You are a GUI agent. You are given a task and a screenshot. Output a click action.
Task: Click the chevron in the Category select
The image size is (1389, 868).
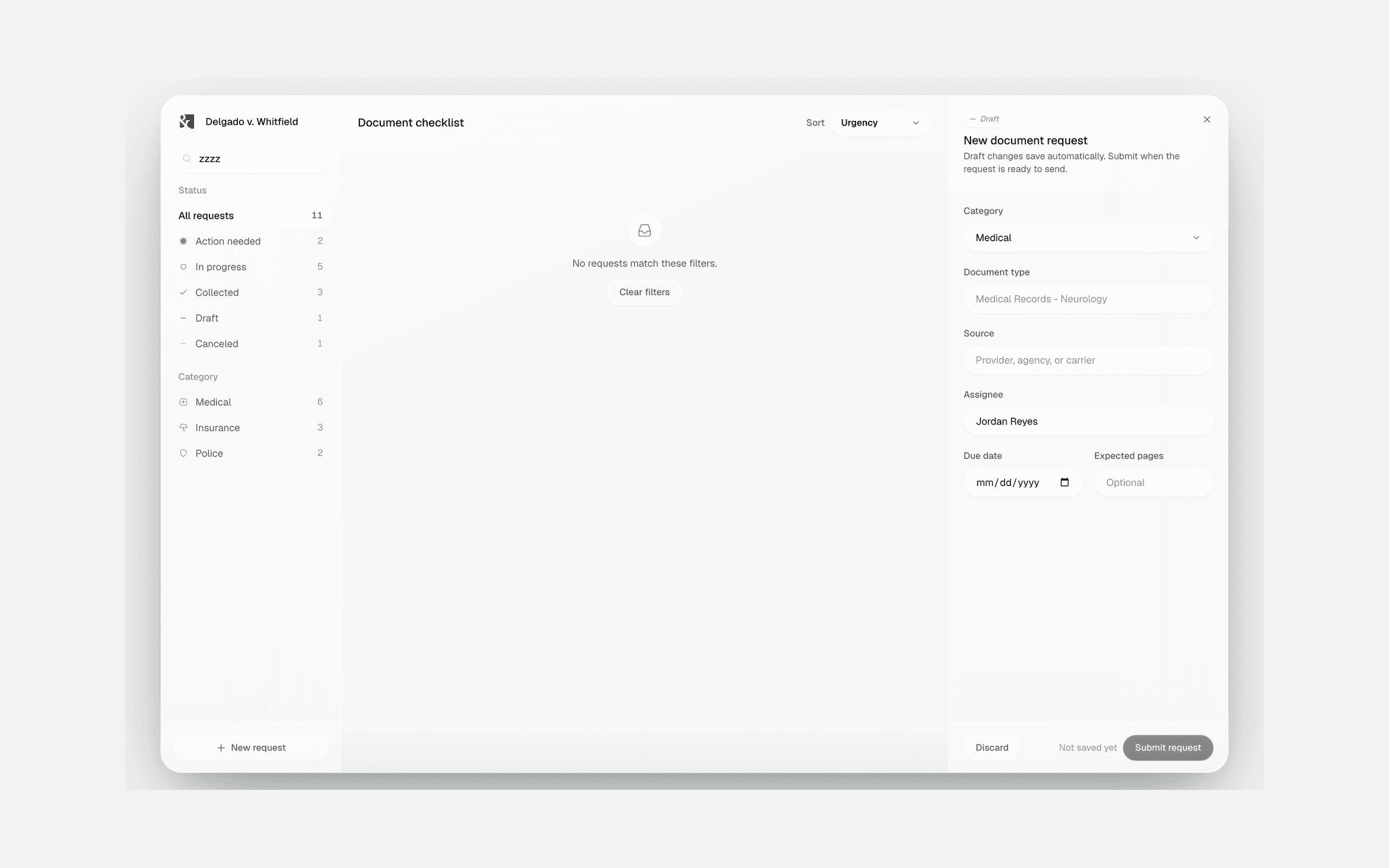click(1196, 238)
